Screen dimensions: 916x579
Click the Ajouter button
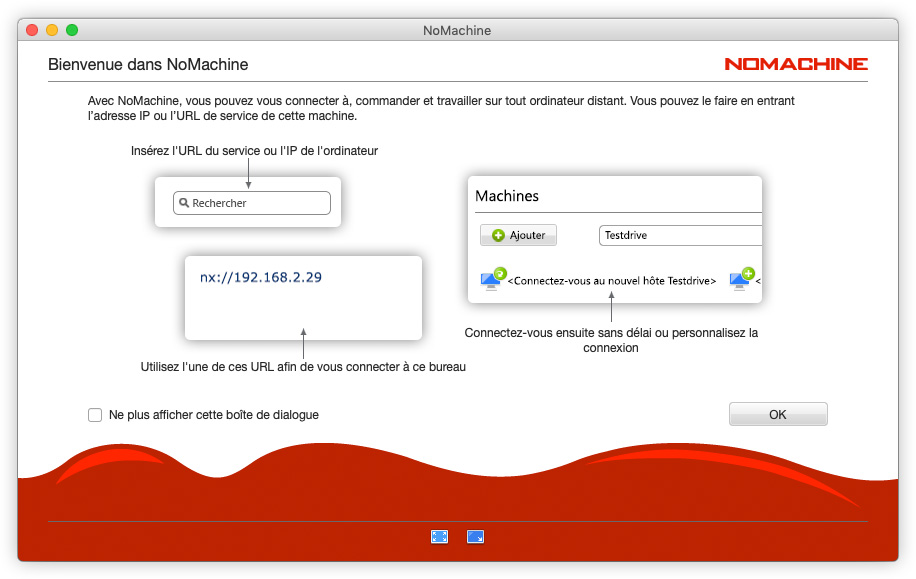pyautogui.click(x=518, y=235)
